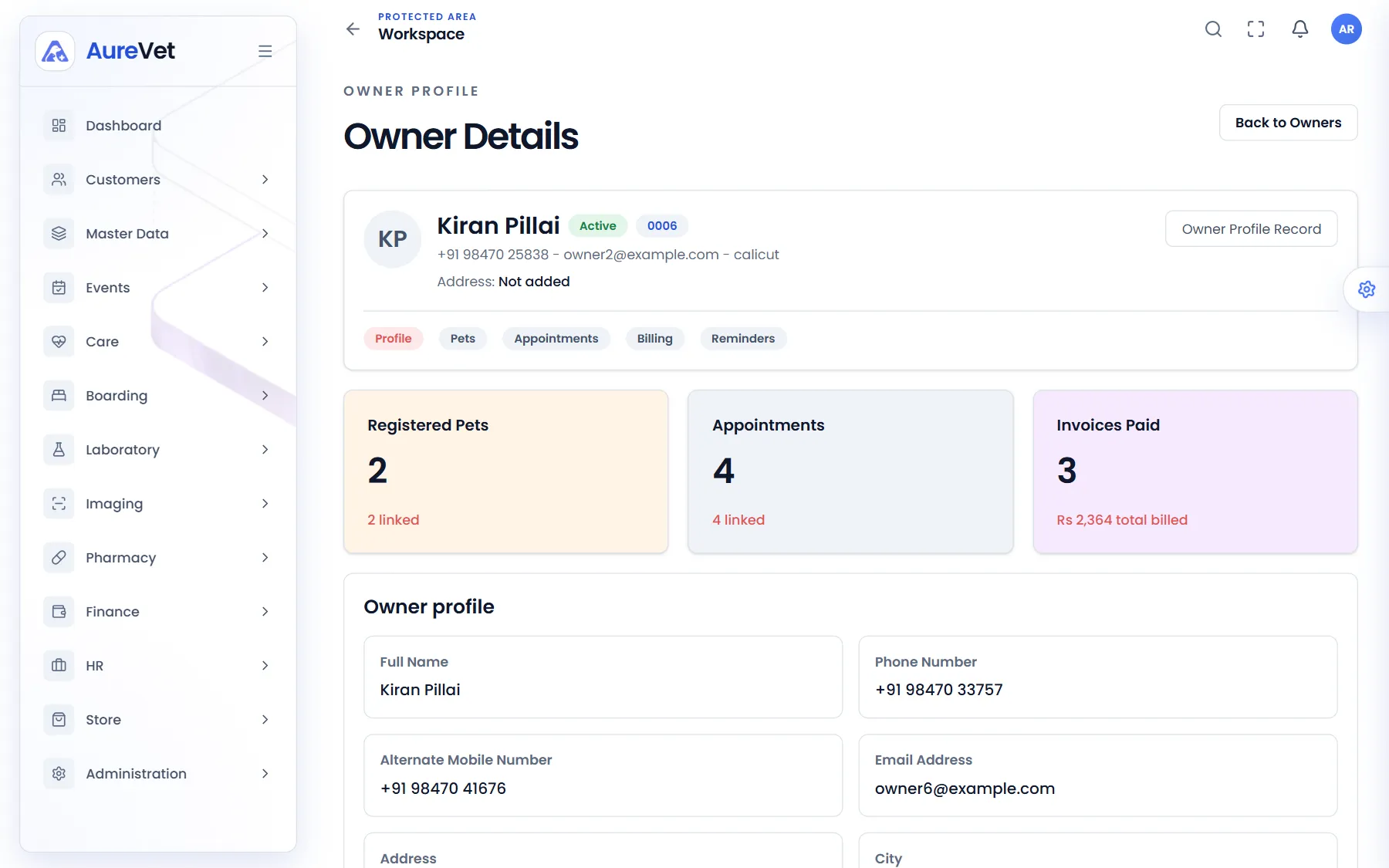Viewport: 1389px width, 868px height.
Task: Click the Events calendar icon
Action: click(x=59, y=287)
